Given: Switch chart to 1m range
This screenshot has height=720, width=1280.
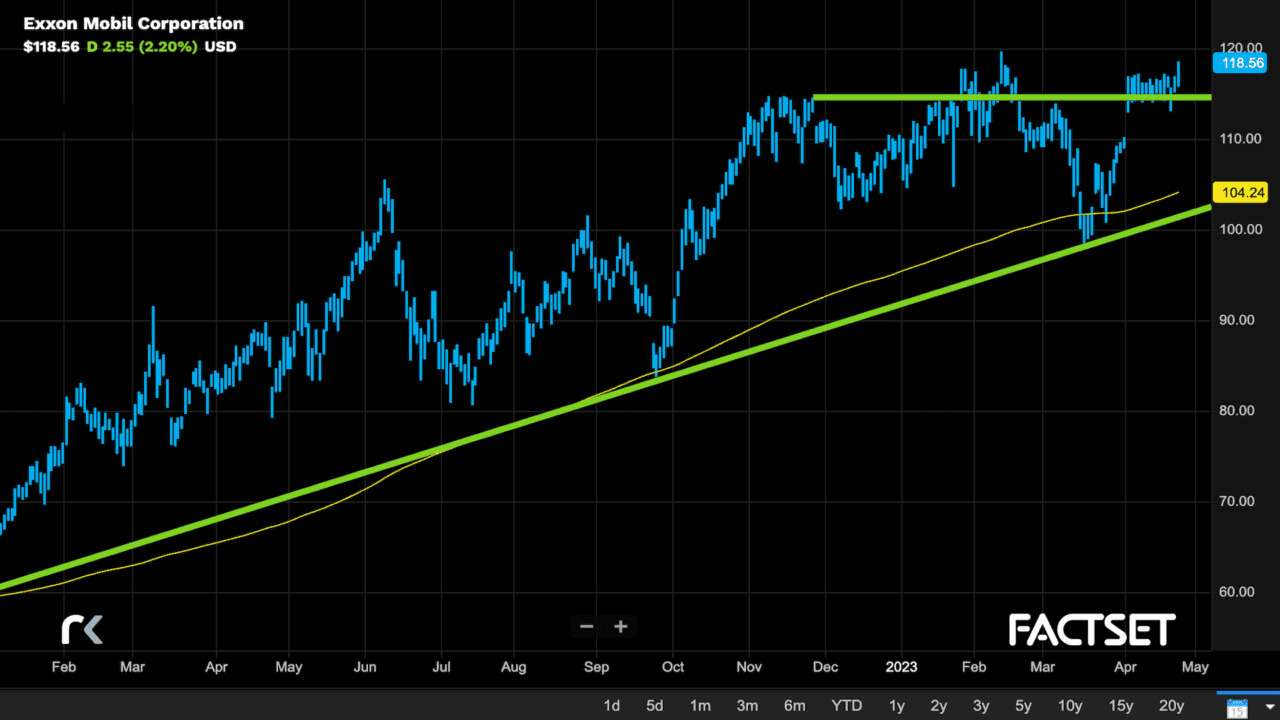Looking at the screenshot, I should tap(700, 706).
